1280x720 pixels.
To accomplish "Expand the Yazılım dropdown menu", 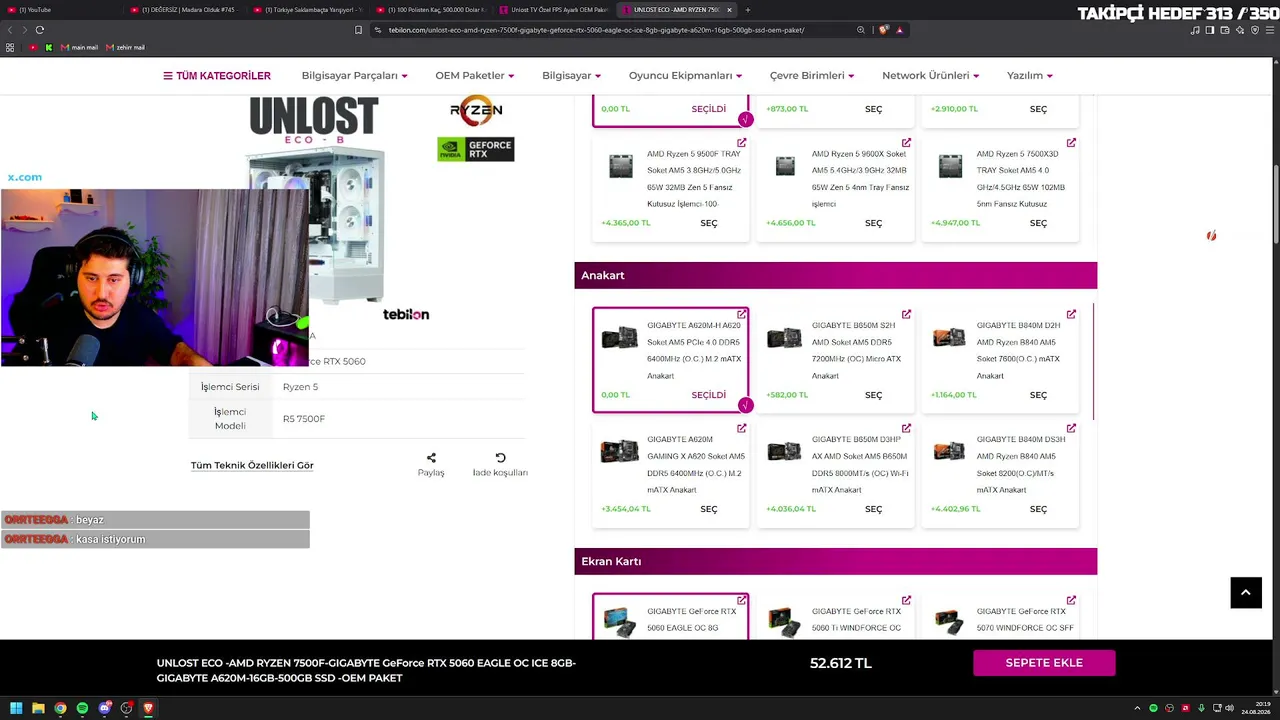I will (x=1030, y=76).
